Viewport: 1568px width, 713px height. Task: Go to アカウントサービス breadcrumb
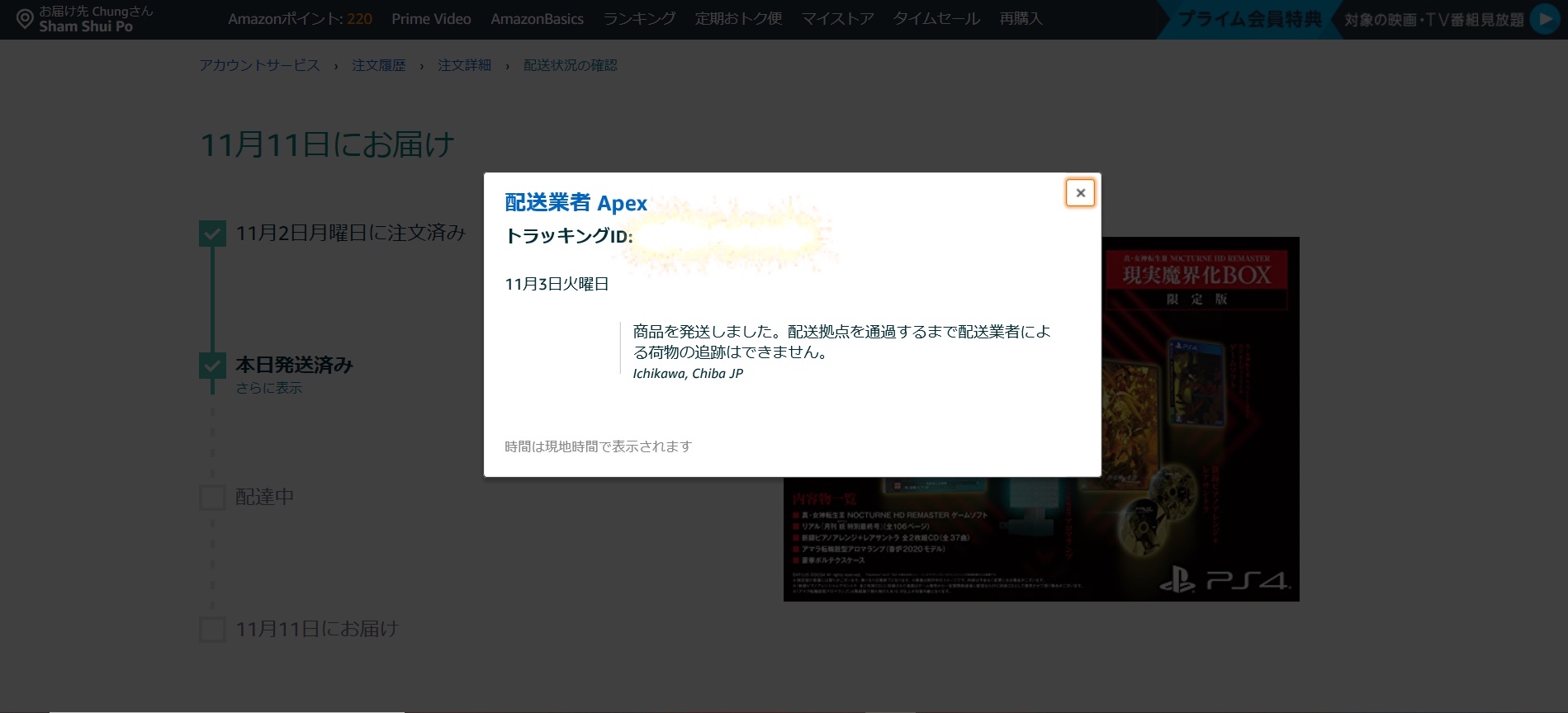tap(259, 65)
